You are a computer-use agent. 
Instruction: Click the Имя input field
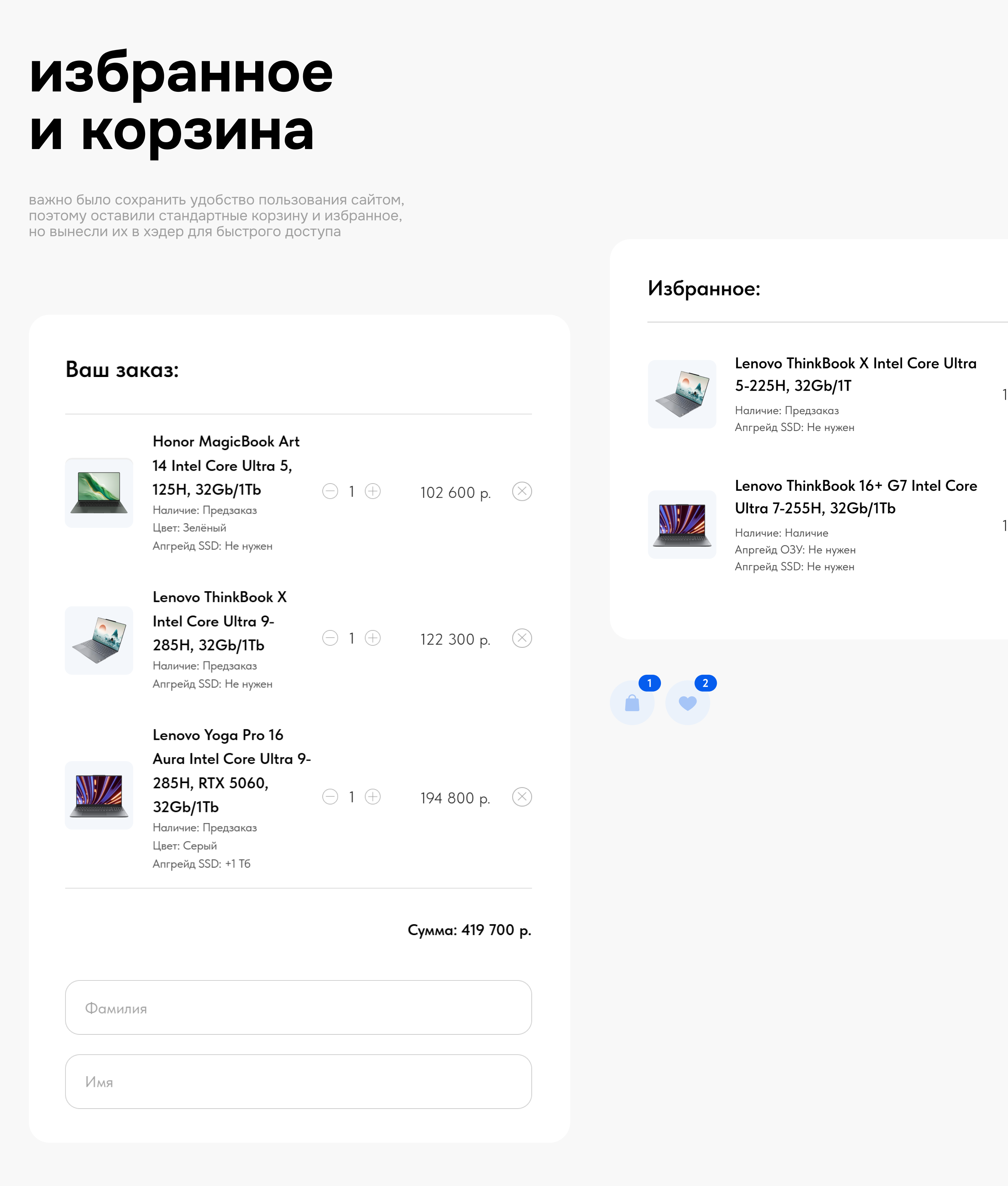pyautogui.click(x=298, y=1081)
